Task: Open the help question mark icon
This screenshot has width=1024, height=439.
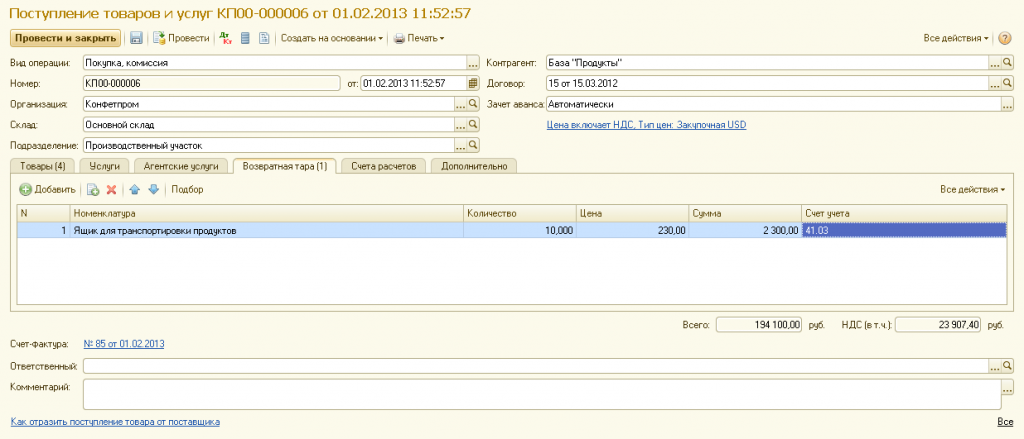Action: pyautogui.click(x=1004, y=38)
